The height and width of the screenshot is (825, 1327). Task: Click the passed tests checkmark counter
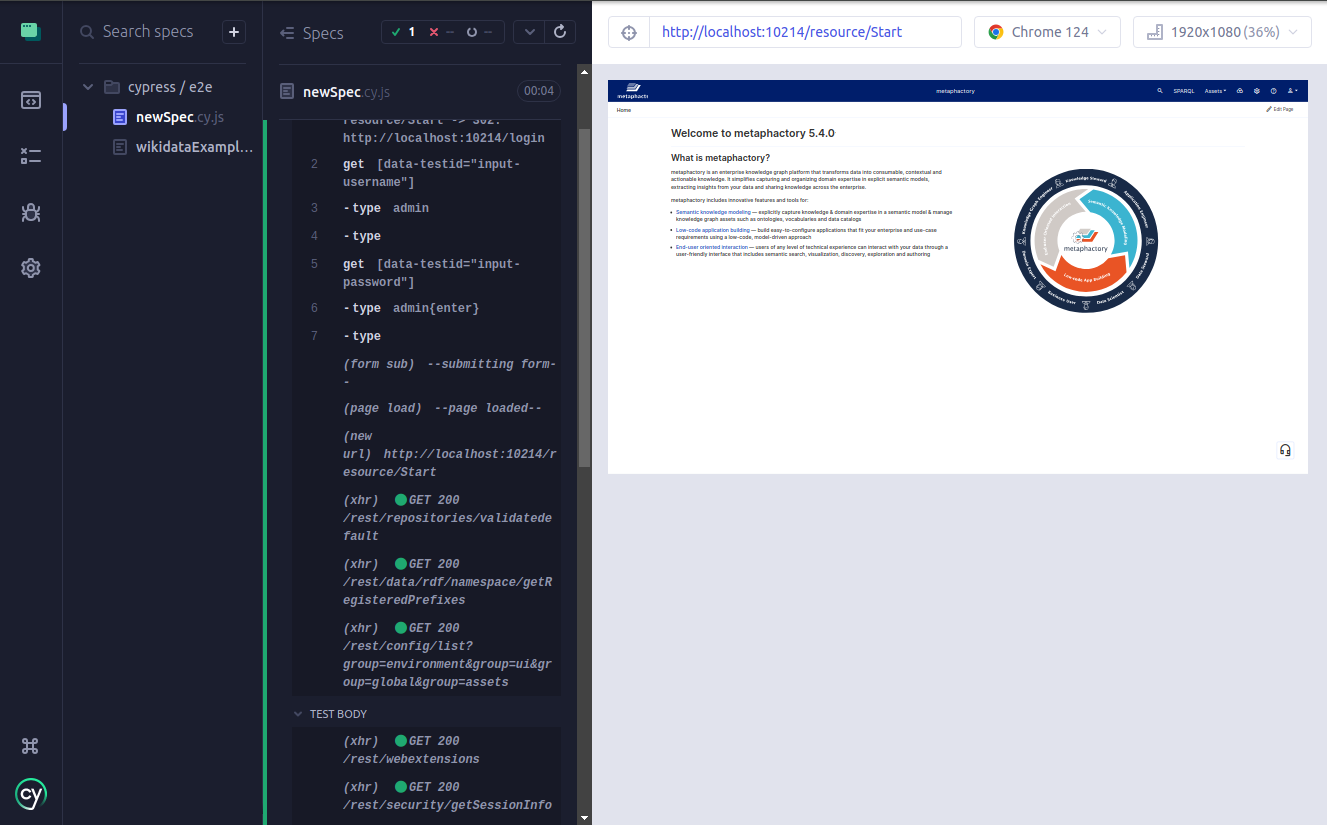pos(403,32)
